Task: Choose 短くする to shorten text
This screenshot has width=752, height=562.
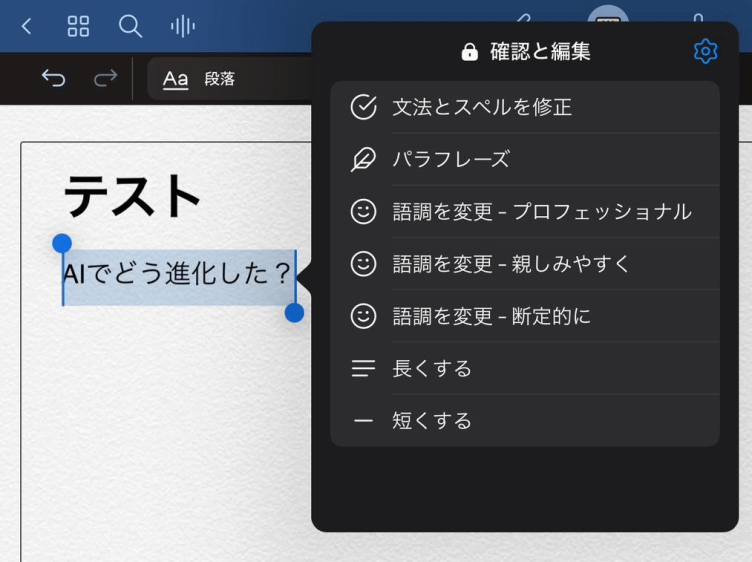Action: [525, 421]
